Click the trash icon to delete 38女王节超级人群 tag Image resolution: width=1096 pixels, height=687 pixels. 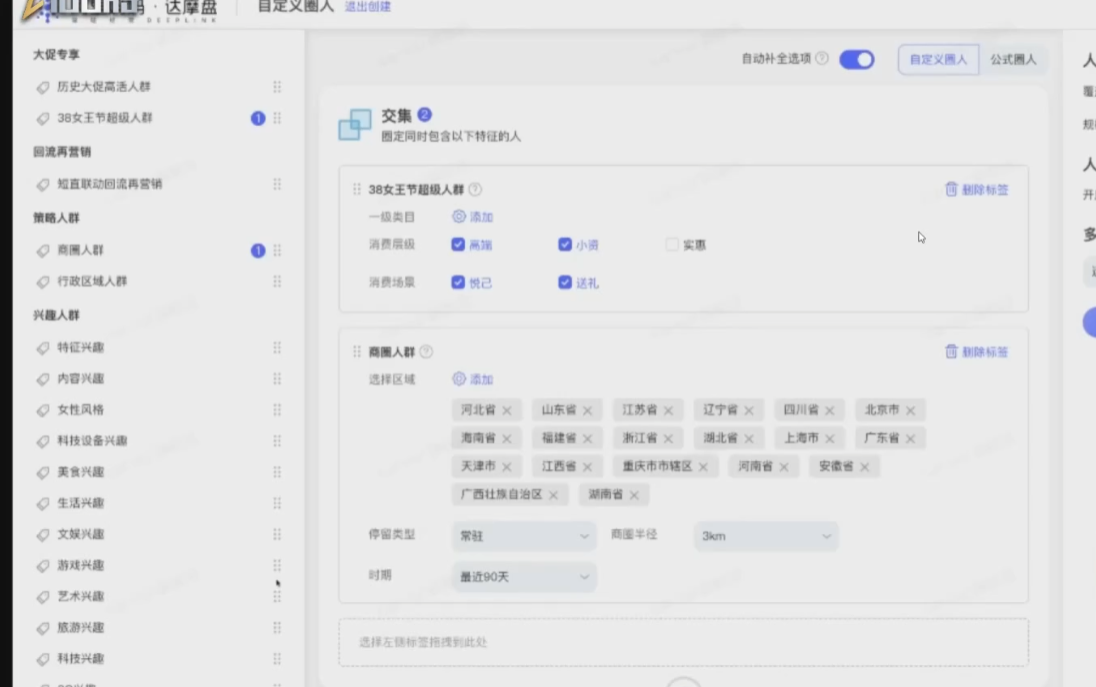coord(951,189)
